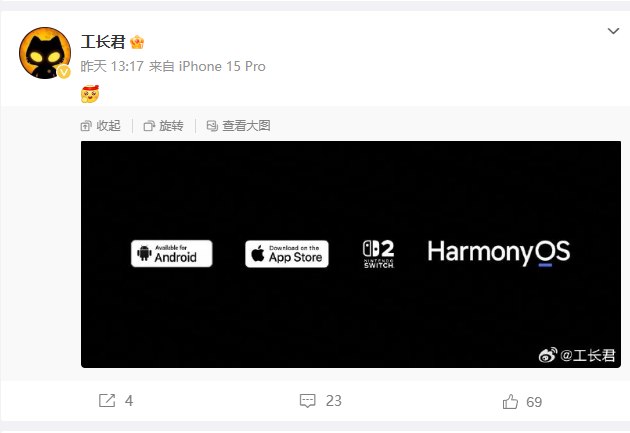The image size is (630, 433).
Task: Click the black post image thumbnail
Action: click(x=351, y=254)
